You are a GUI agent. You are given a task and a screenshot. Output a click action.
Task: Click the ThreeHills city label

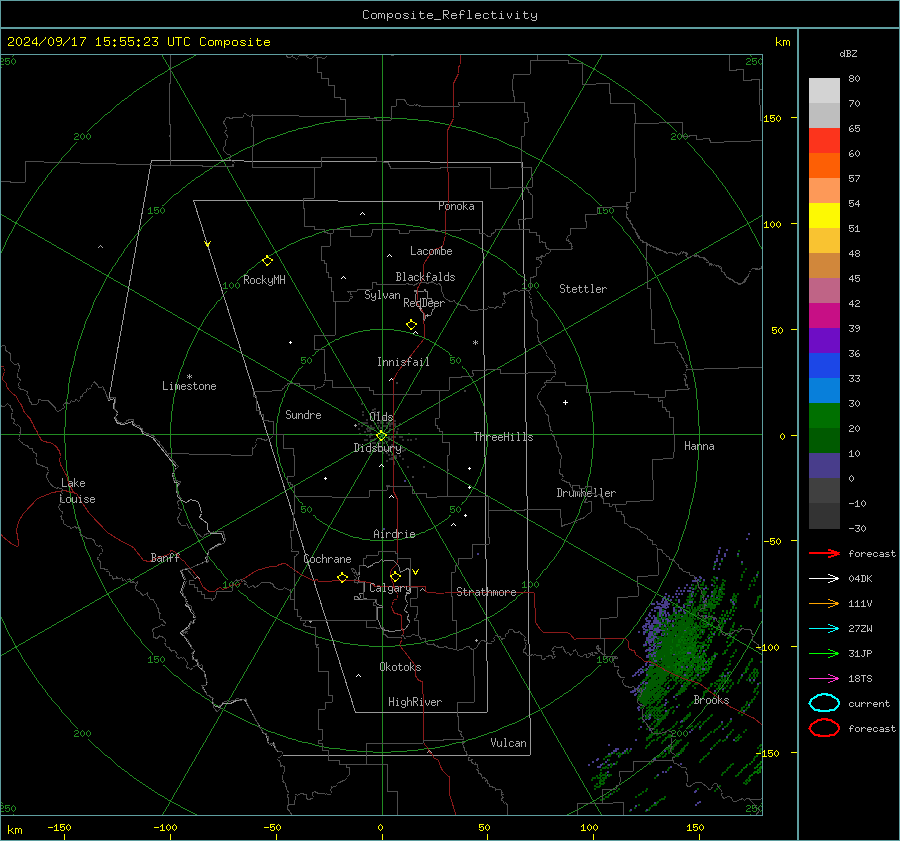503,437
